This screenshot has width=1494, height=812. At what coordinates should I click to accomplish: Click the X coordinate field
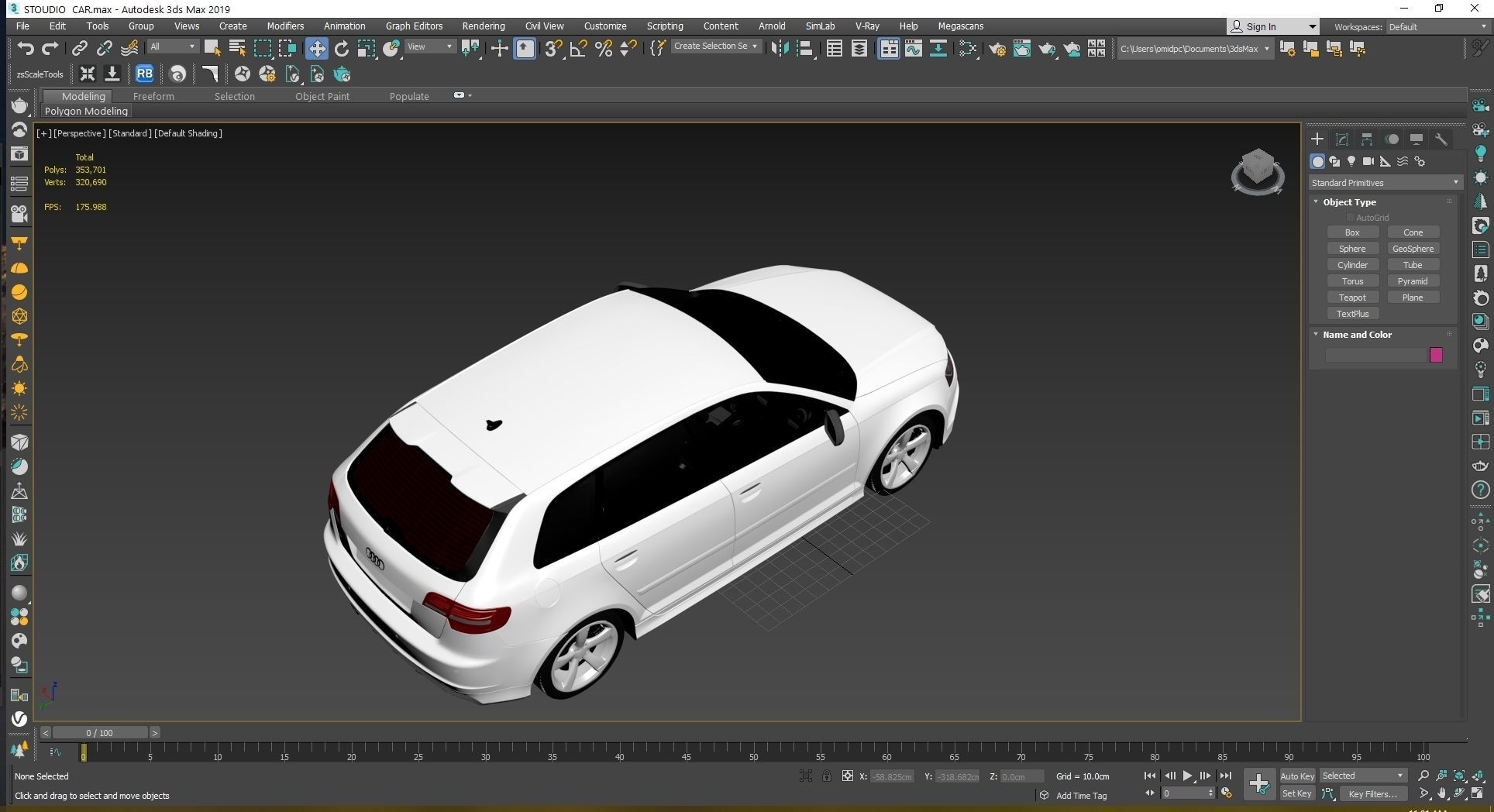click(x=892, y=776)
